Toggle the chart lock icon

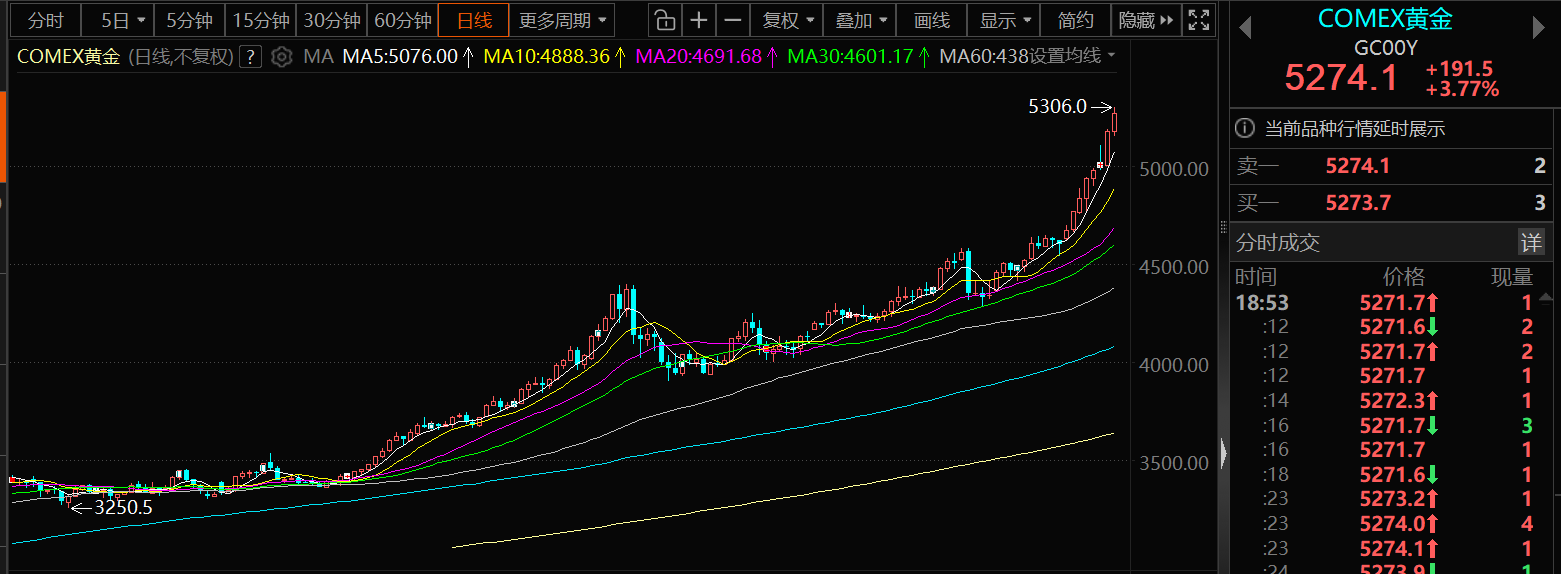(664, 20)
